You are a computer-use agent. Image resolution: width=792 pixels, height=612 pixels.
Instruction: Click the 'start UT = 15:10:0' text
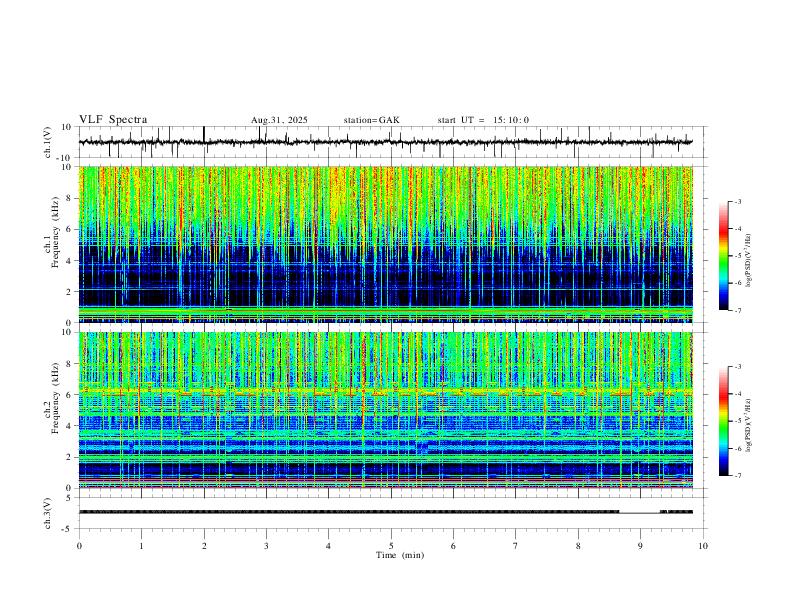coord(483,120)
